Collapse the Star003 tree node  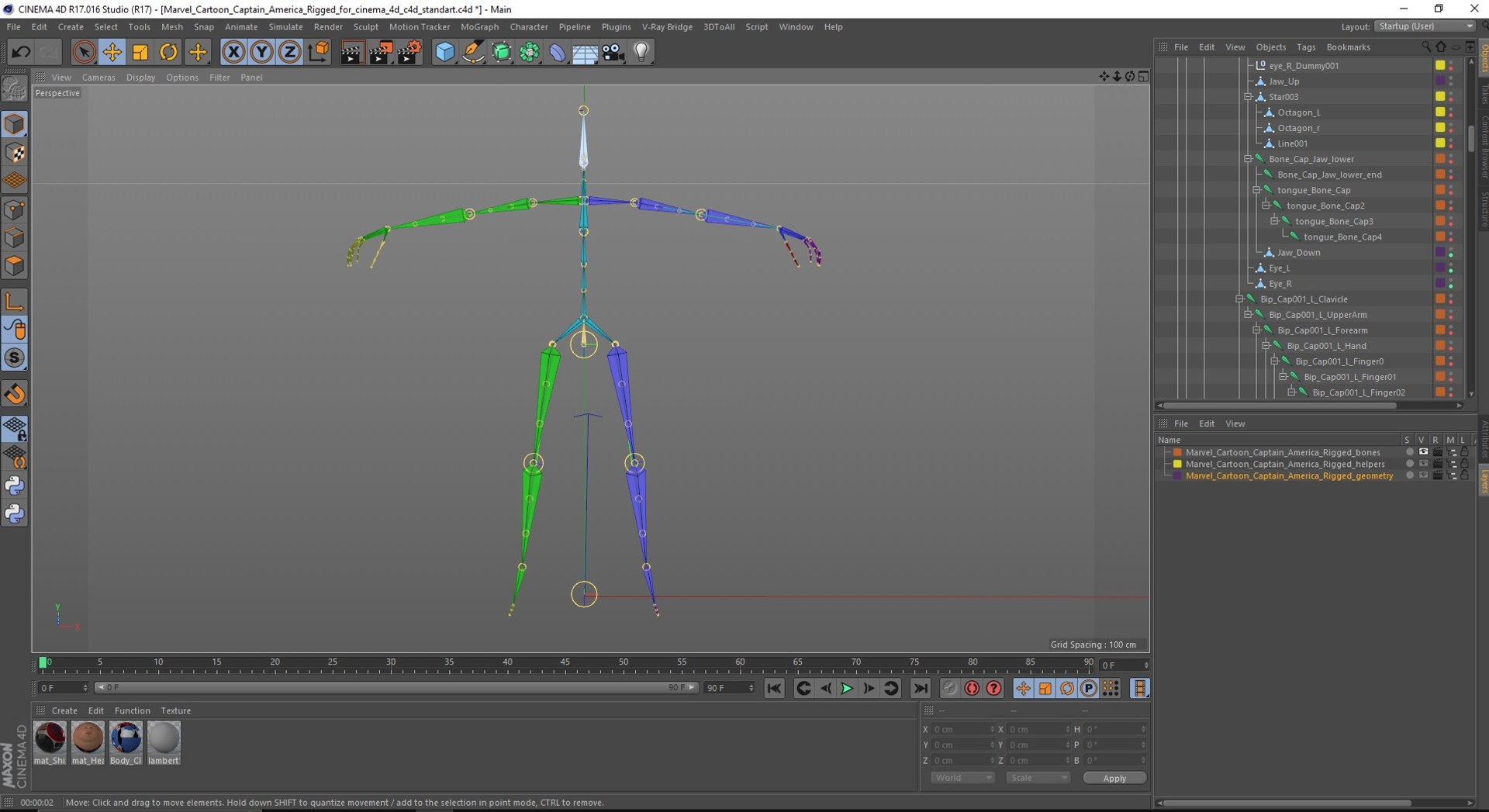1248,97
